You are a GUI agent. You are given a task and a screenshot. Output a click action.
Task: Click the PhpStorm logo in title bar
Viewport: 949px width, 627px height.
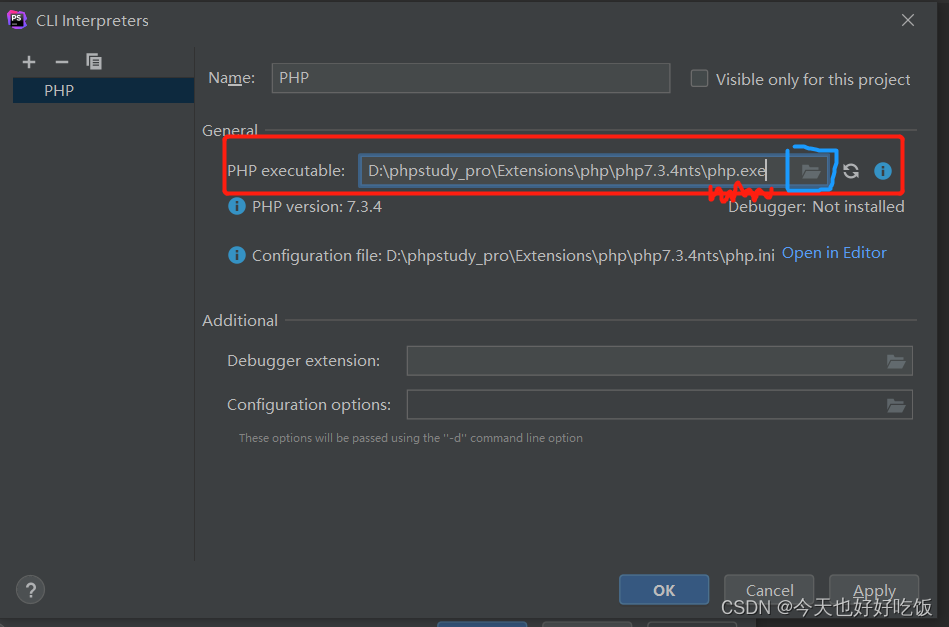(16, 19)
